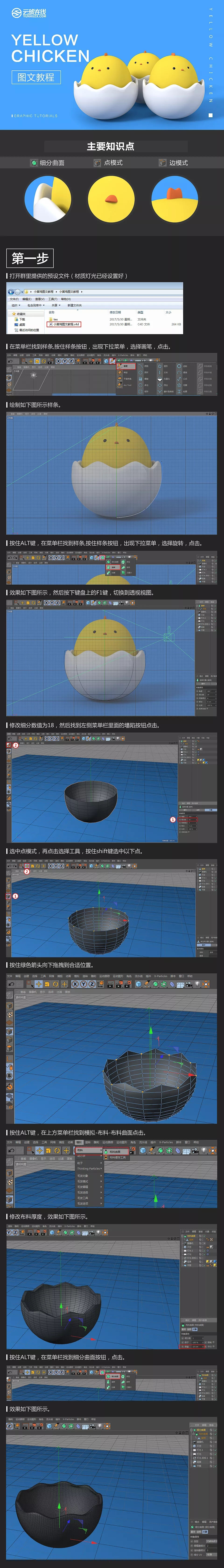The image size is (224, 1568).
Task: Open 文件 menu in green-arrow step screenshot
Action: [x=10, y=976]
